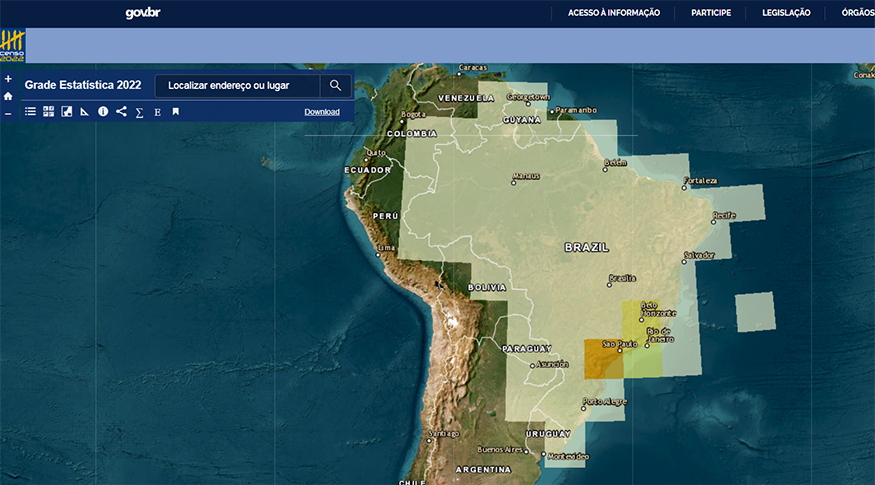
Task: Click the ARGENTINA country label
Action: point(483,469)
